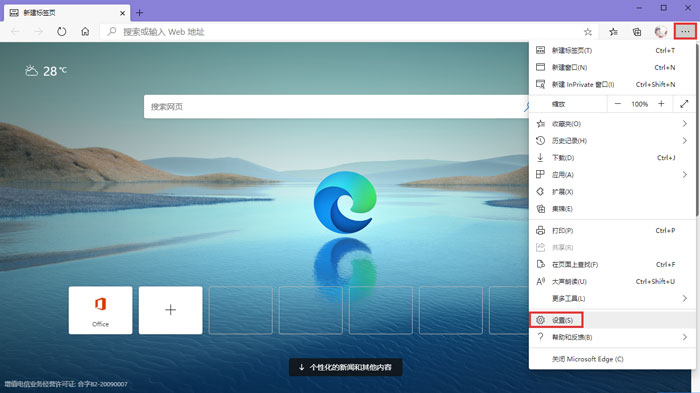This screenshot has width=700, height=393.
Task: Click the 搜索网页 search box
Action: pyautogui.click(x=336, y=107)
